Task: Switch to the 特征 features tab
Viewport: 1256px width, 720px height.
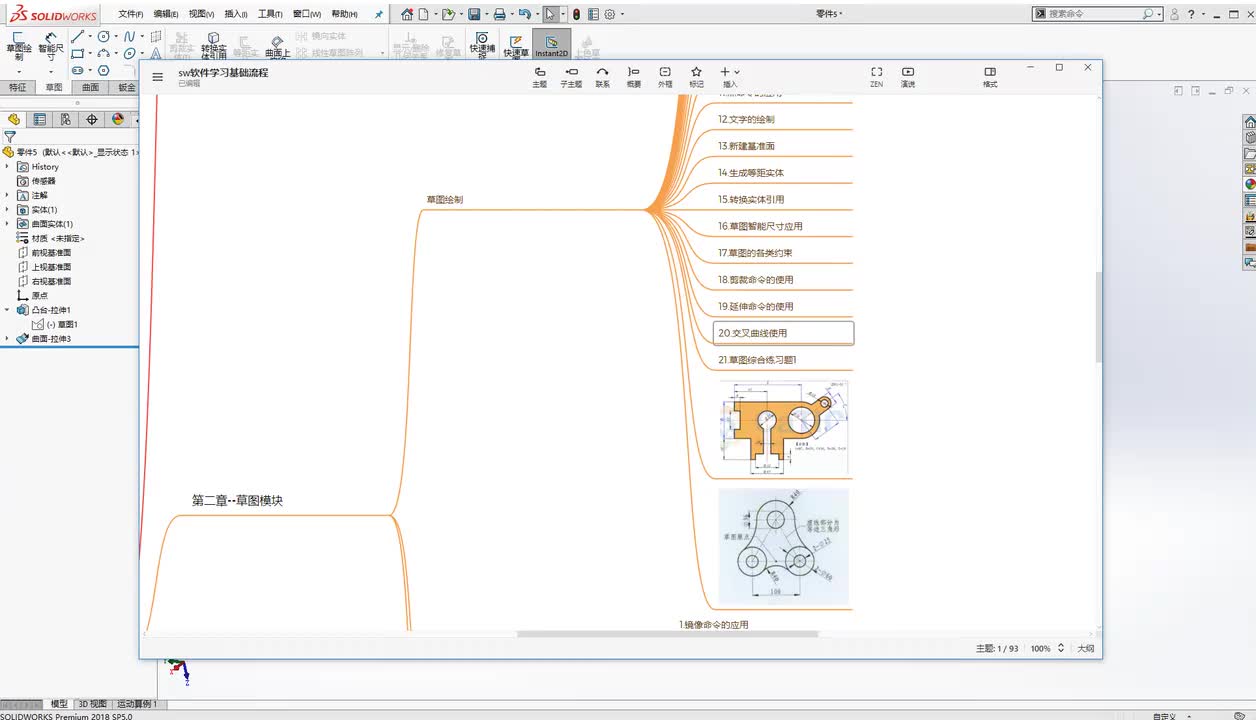Action: point(18,88)
